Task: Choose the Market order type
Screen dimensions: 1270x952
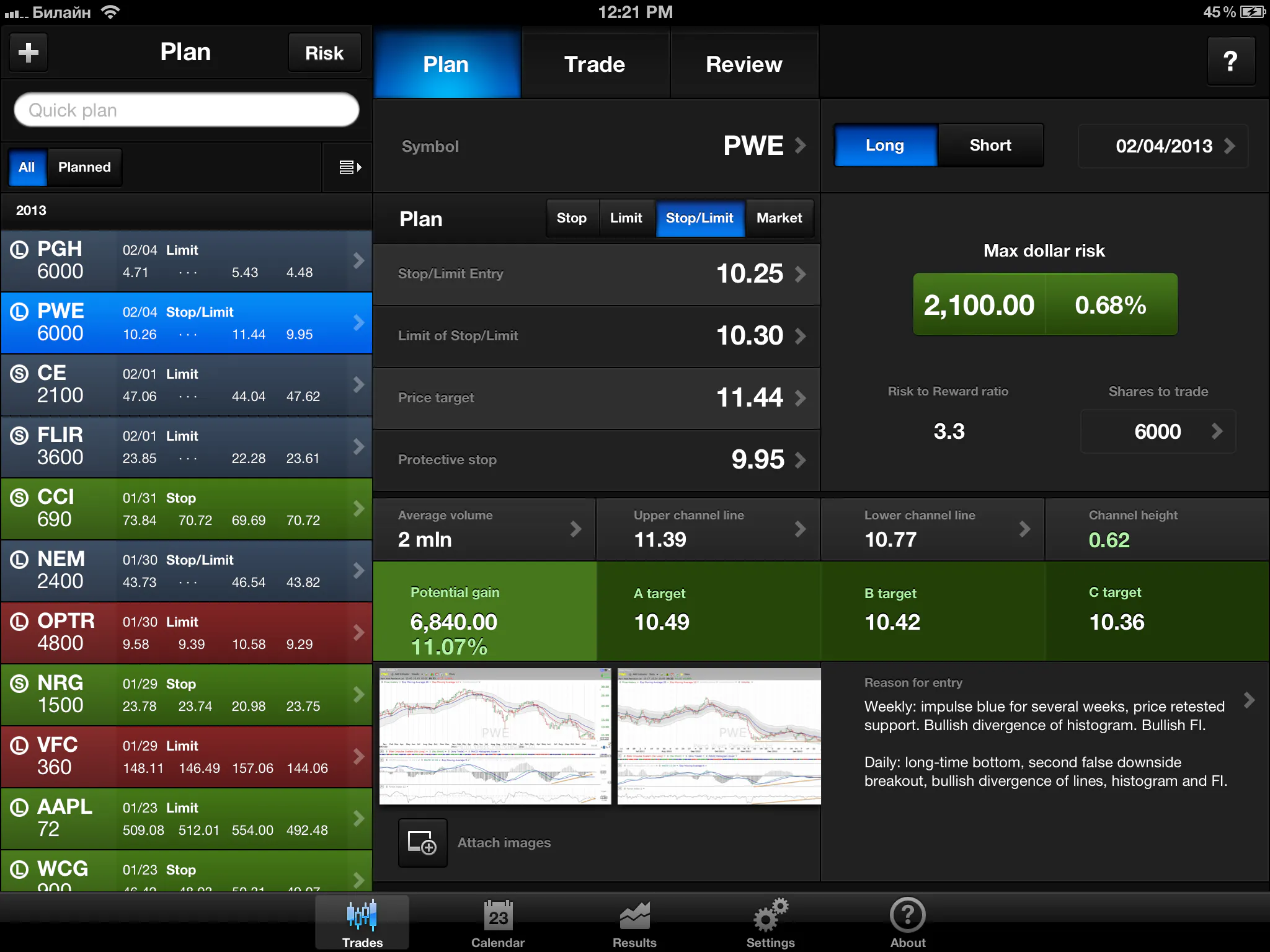Action: [779, 218]
